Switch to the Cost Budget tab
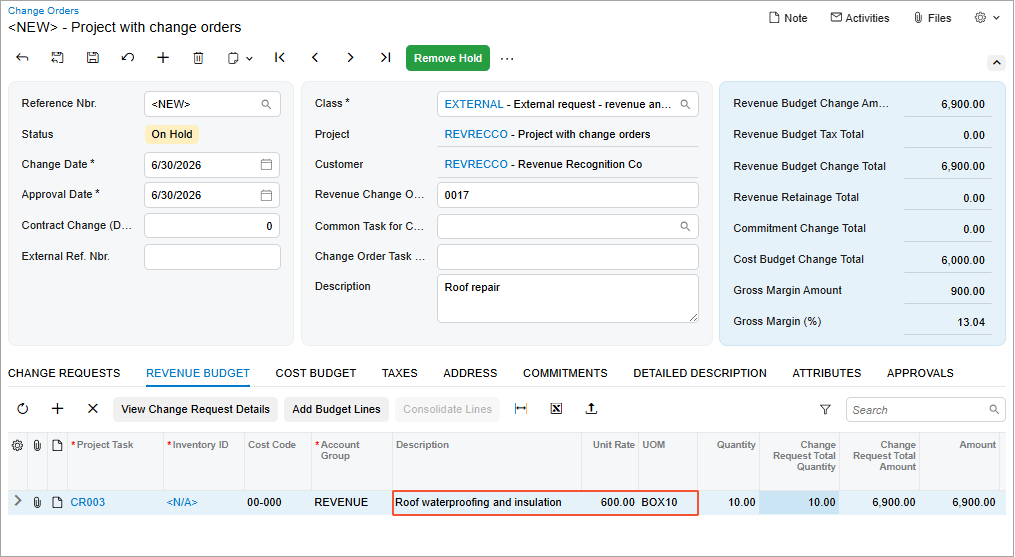Screen dimensions: 1015x557 coord(316,373)
